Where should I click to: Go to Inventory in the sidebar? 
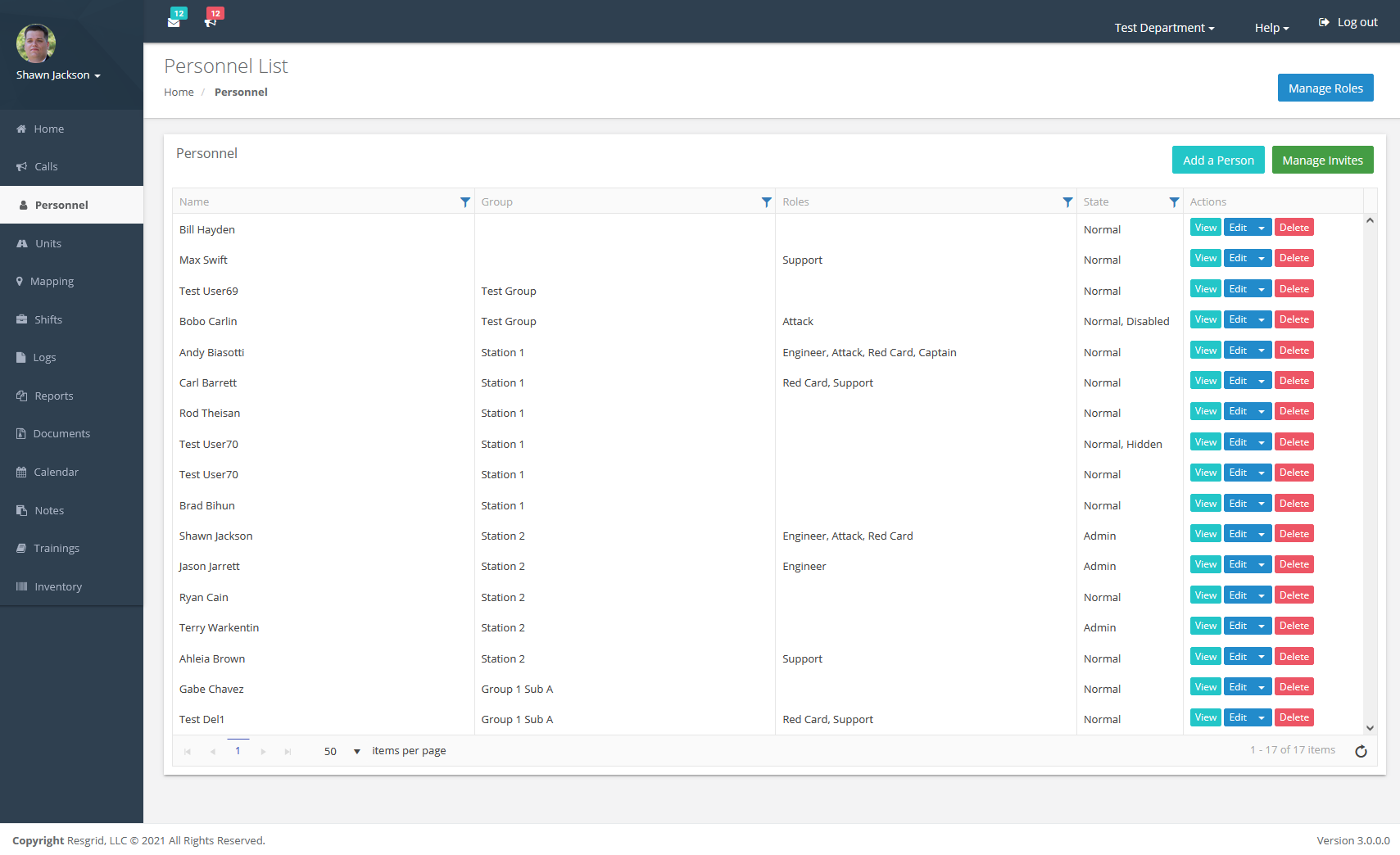pos(58,586)
